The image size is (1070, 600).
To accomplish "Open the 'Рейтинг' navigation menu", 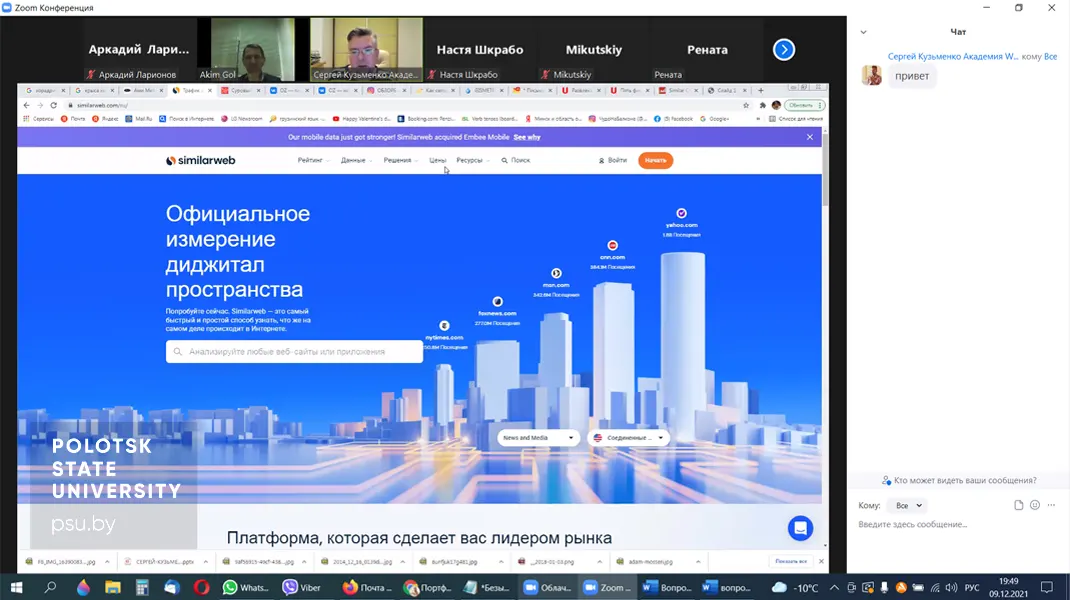I will point(313,160).
